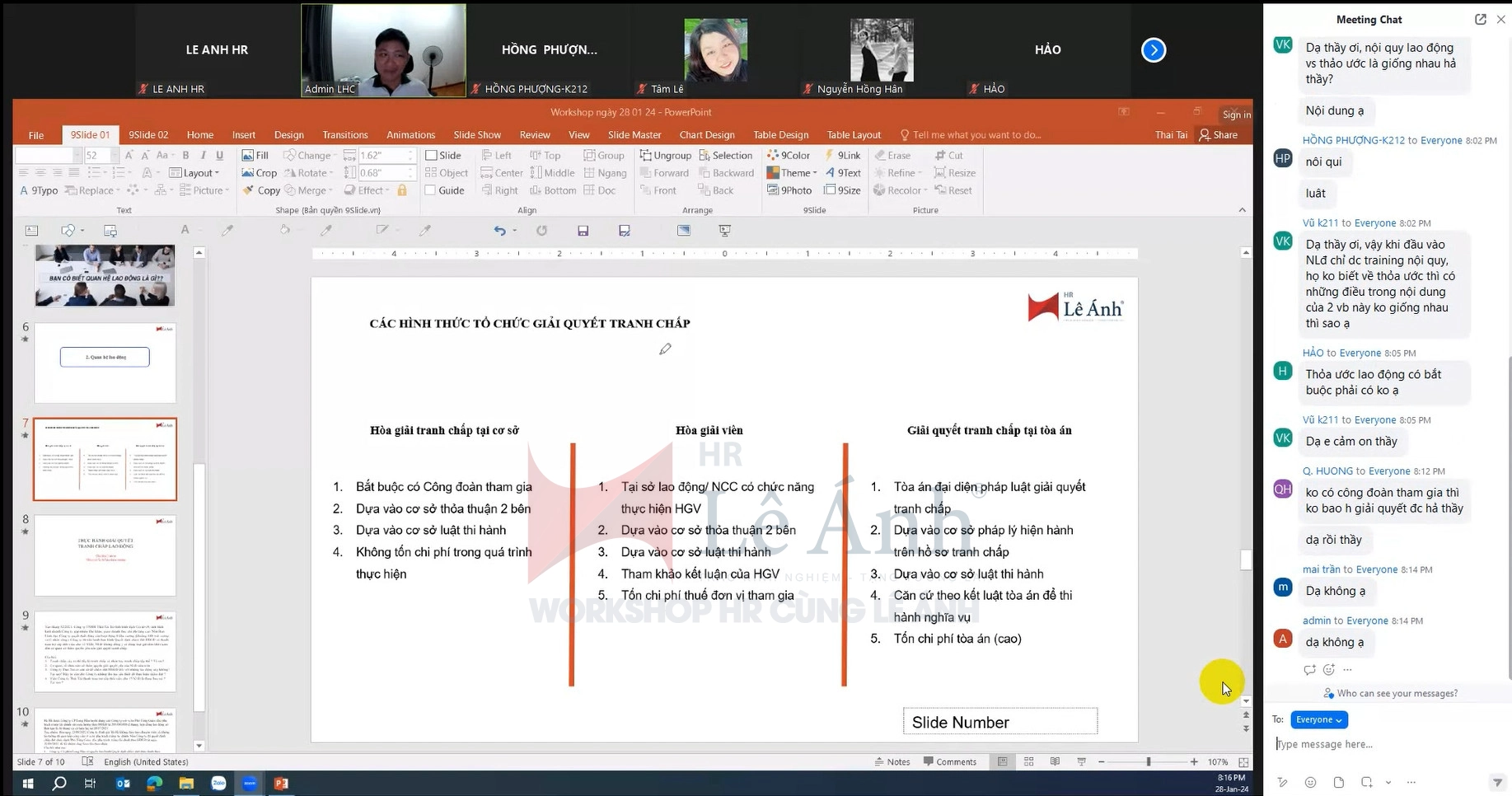
Task: Switch to the 9Slide 02 tab
Action: coord(148,135)
